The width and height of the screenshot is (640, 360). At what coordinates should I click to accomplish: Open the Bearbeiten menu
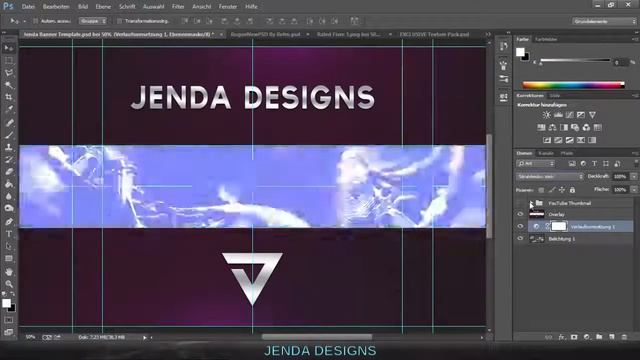click(x=56, y=7)
